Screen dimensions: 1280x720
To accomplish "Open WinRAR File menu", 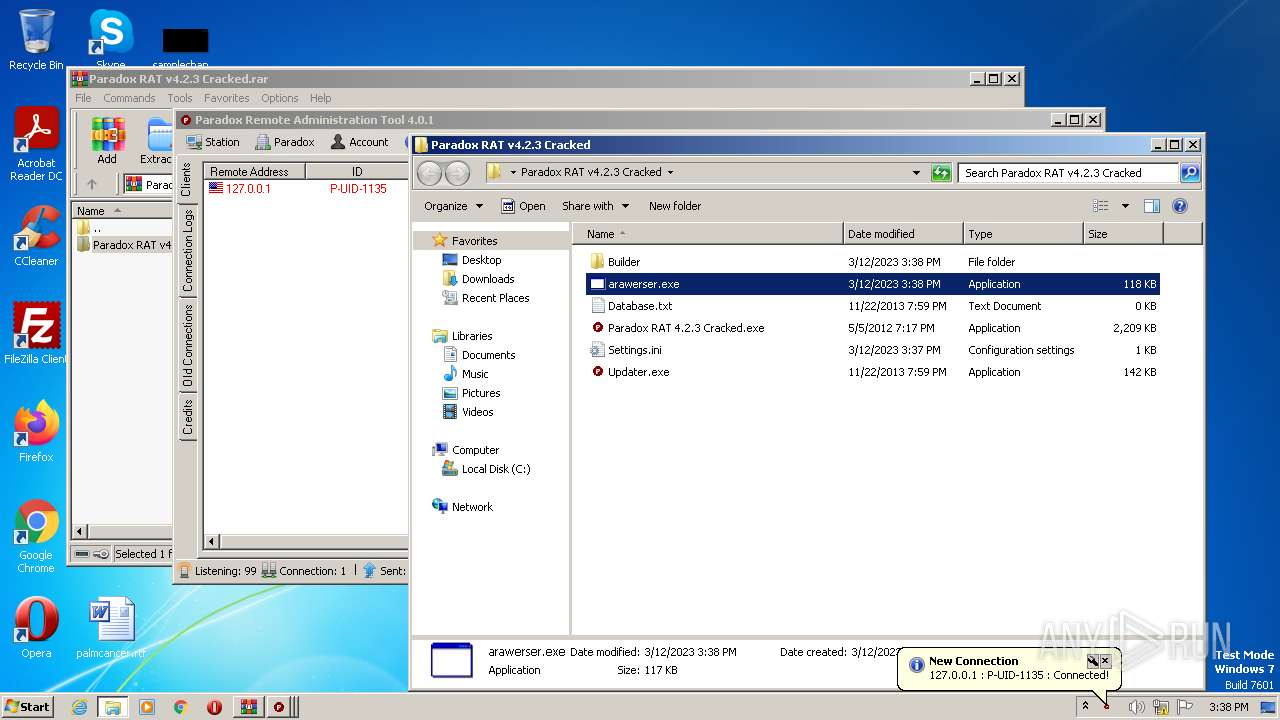I will [83, 98].
